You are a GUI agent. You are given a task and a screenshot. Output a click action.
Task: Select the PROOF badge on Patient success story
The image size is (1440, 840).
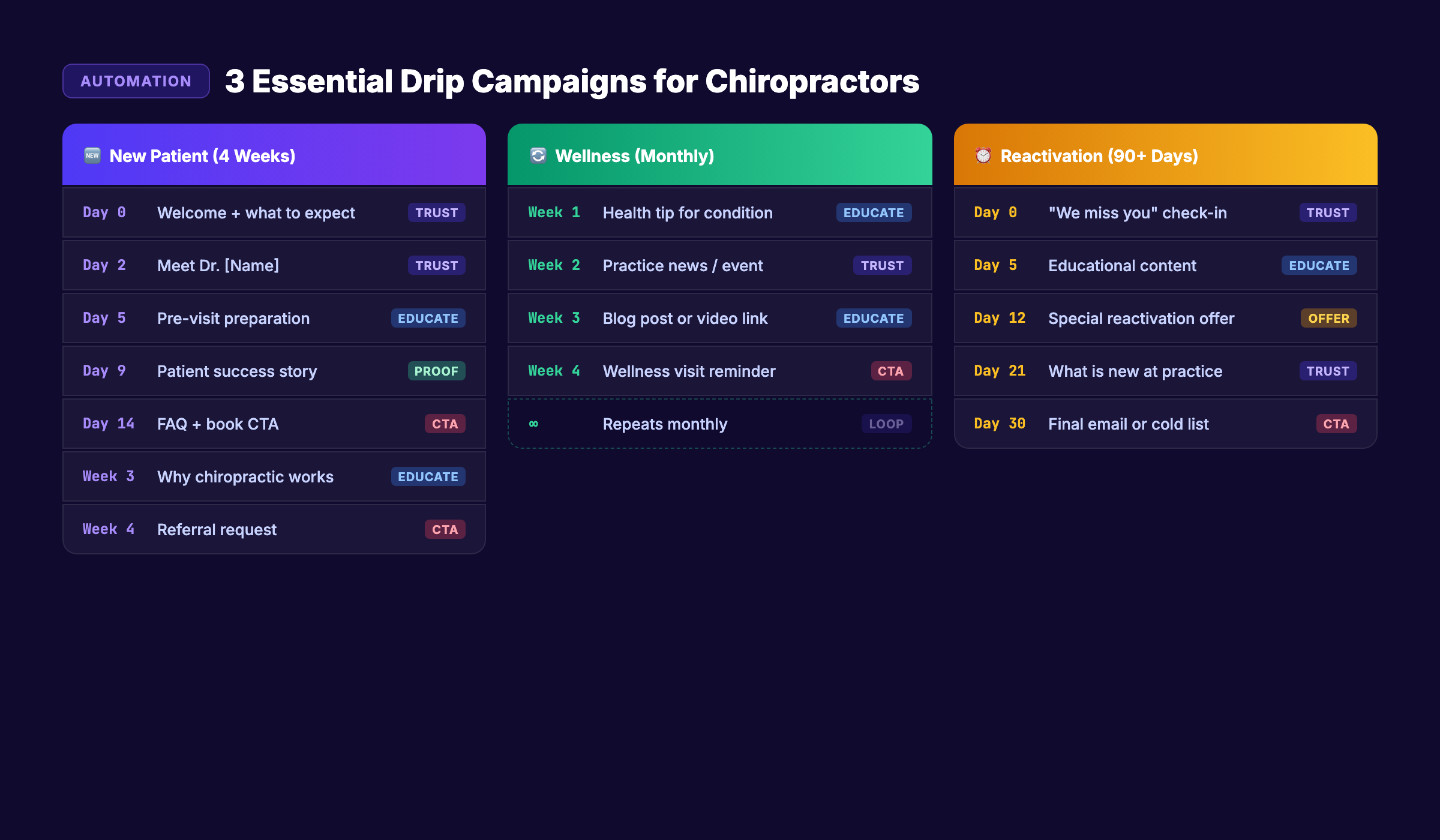[x=436, y=371]
